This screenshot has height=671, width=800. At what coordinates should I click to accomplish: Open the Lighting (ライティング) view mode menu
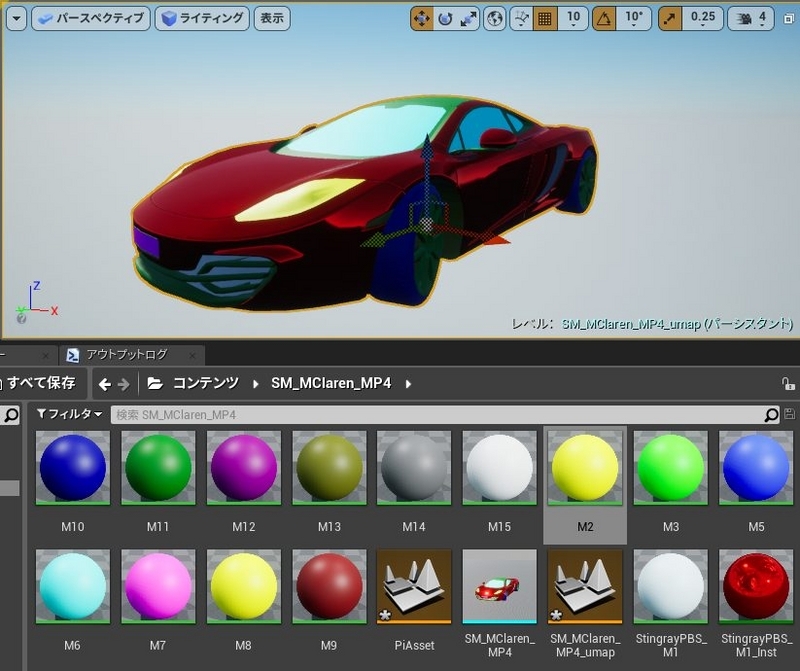pos(202,18)
